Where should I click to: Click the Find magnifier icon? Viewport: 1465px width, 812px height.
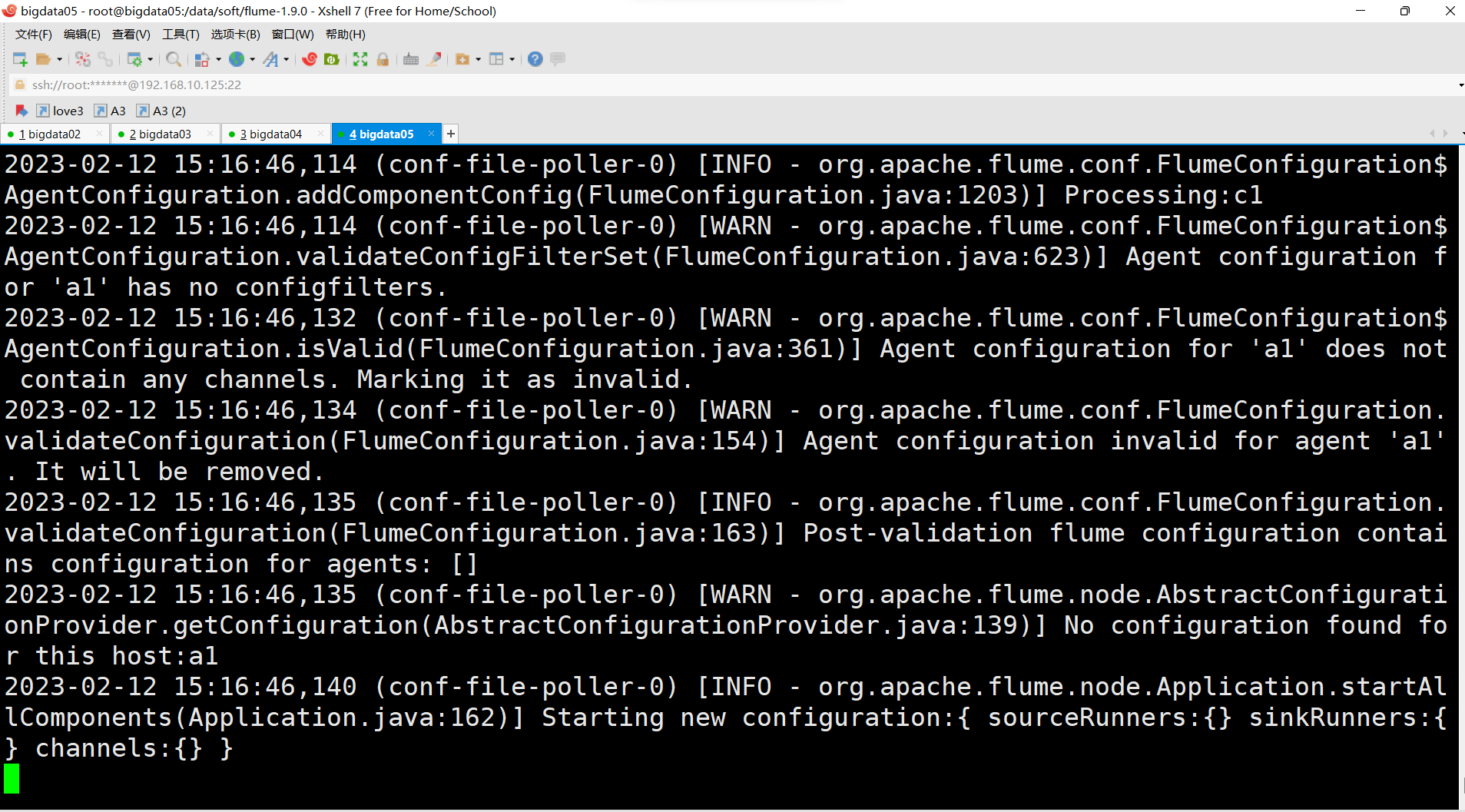174,59
